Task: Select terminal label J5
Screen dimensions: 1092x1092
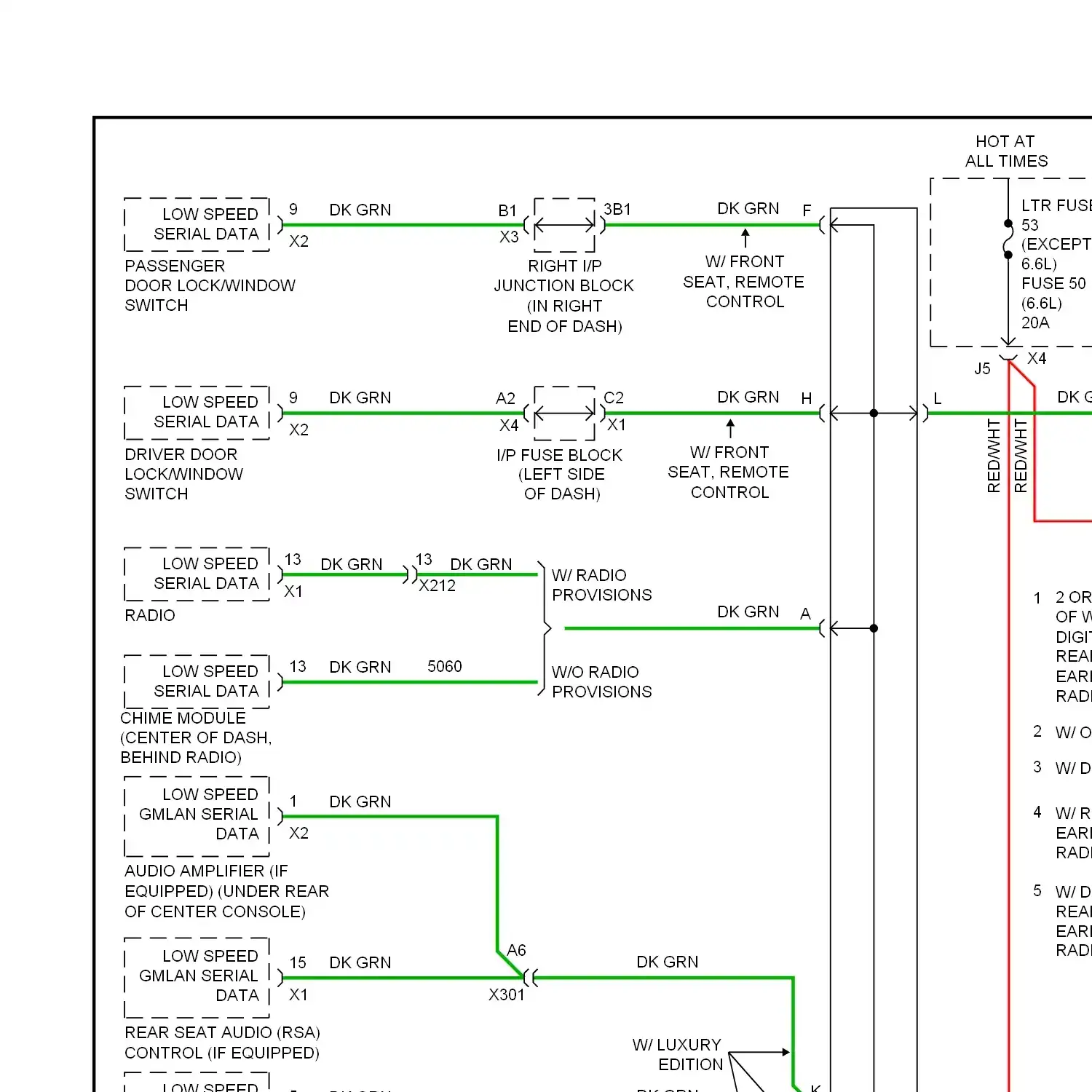Action: [x=983, y=368]
